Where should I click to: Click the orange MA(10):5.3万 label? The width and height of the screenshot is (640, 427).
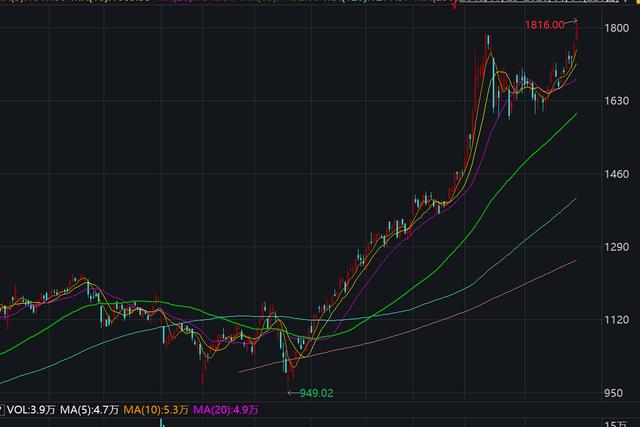[156, 409]
